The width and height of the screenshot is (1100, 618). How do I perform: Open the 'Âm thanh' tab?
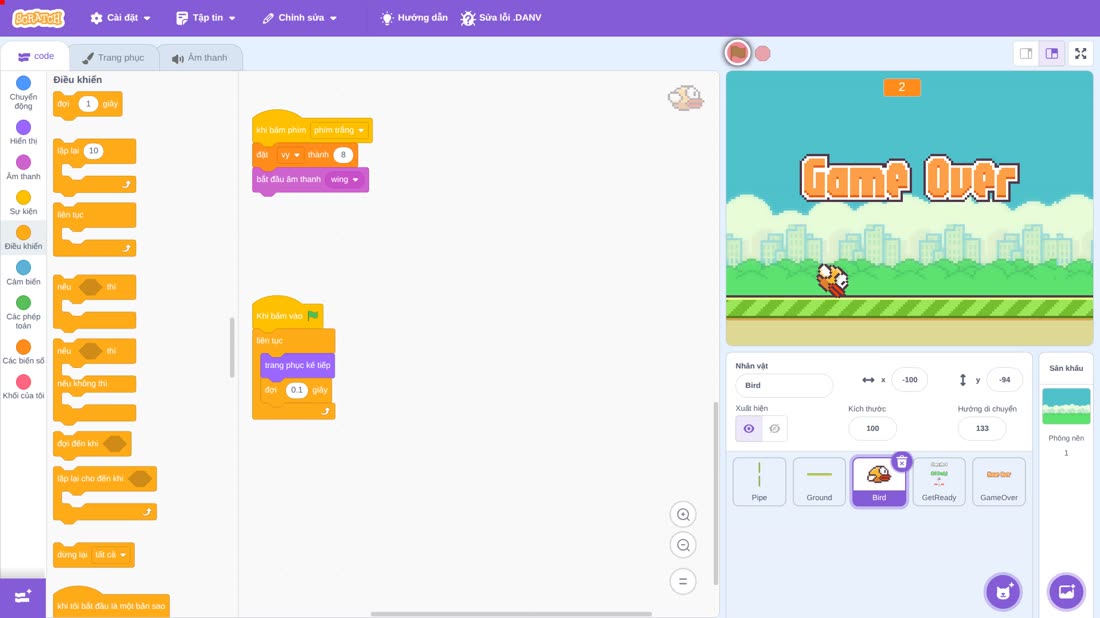pyautogui.click(x=200, y=58)
